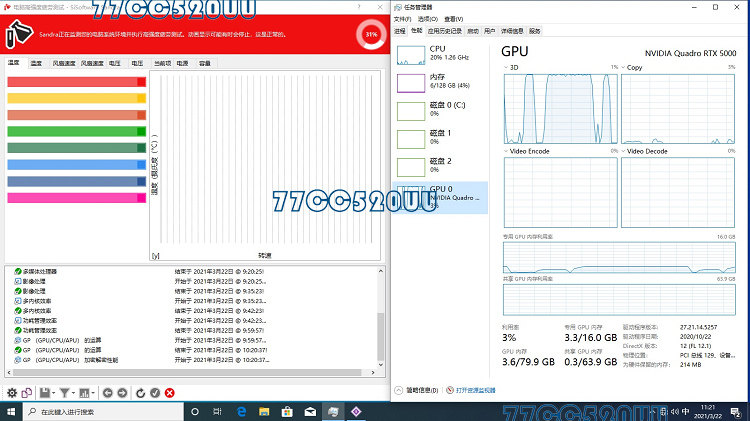Viewport: 750px width, 421px height.
Task: Open Task Manager 文件(F) menu
Action: [402, 19]
